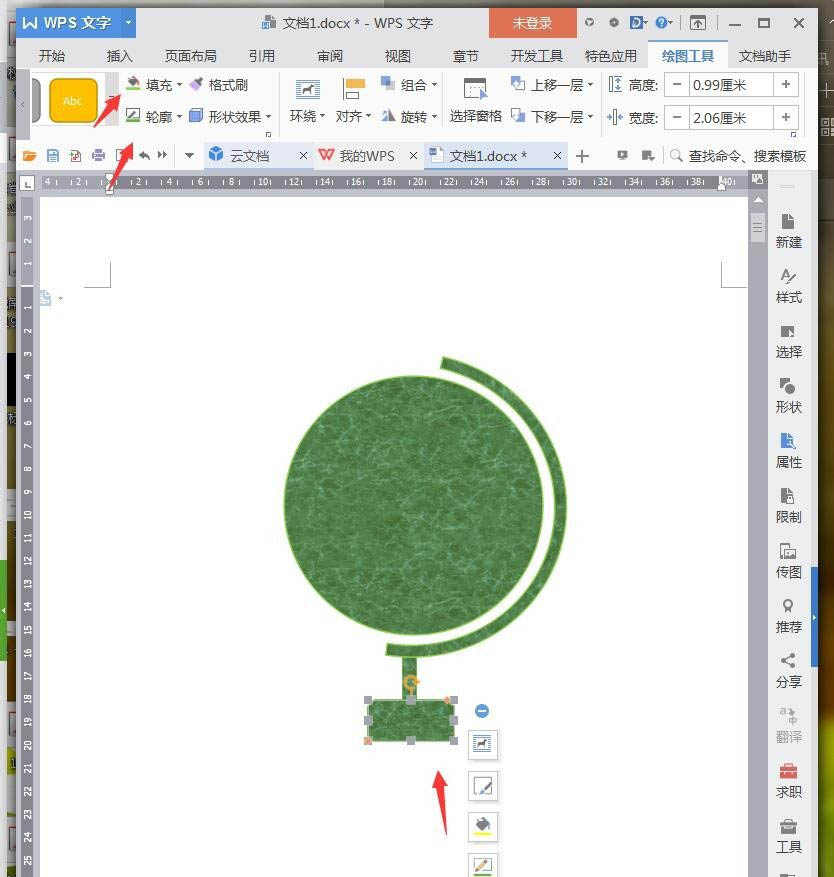
Task: Click the floating fill bucket icon
Action: pyautogui.click(x=482, y=827)
